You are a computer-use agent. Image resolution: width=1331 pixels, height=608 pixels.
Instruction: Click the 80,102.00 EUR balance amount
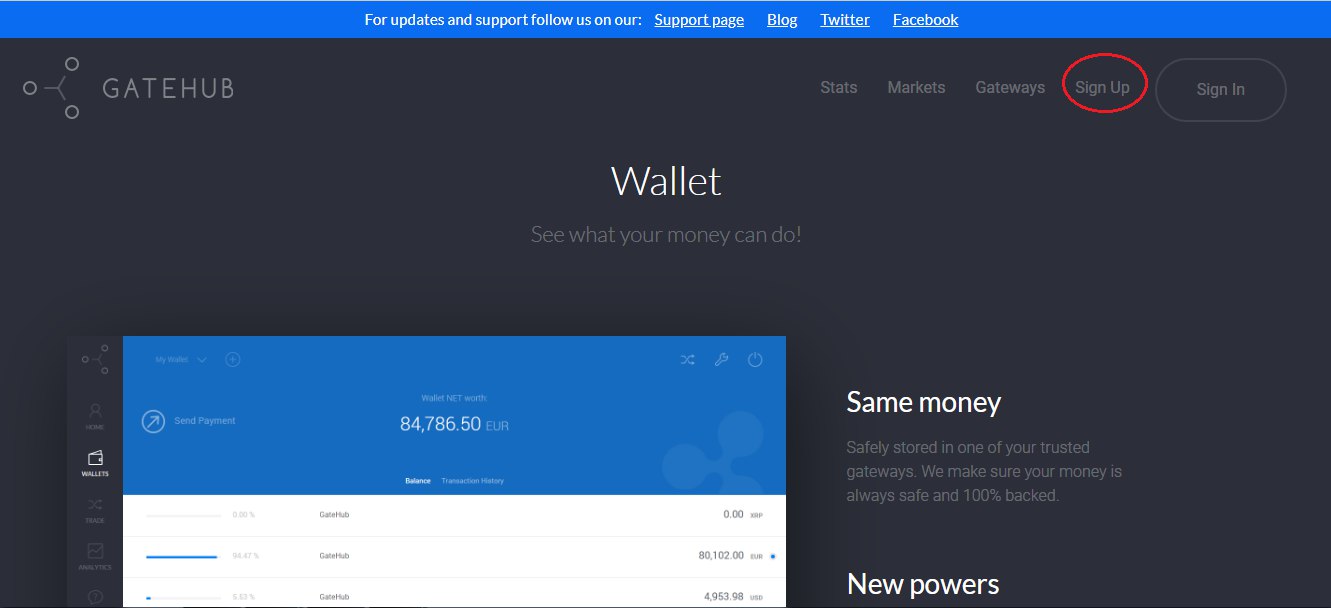(732, 556)
